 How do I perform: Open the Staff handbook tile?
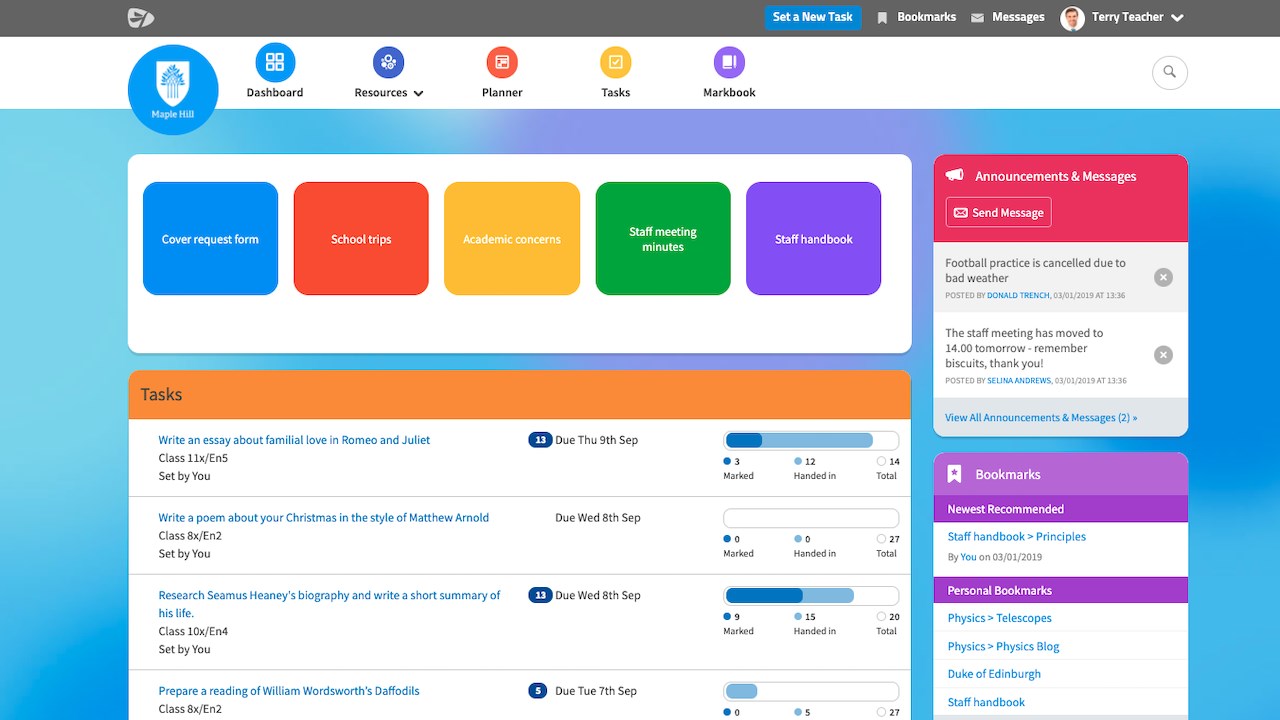coord(814,239)
